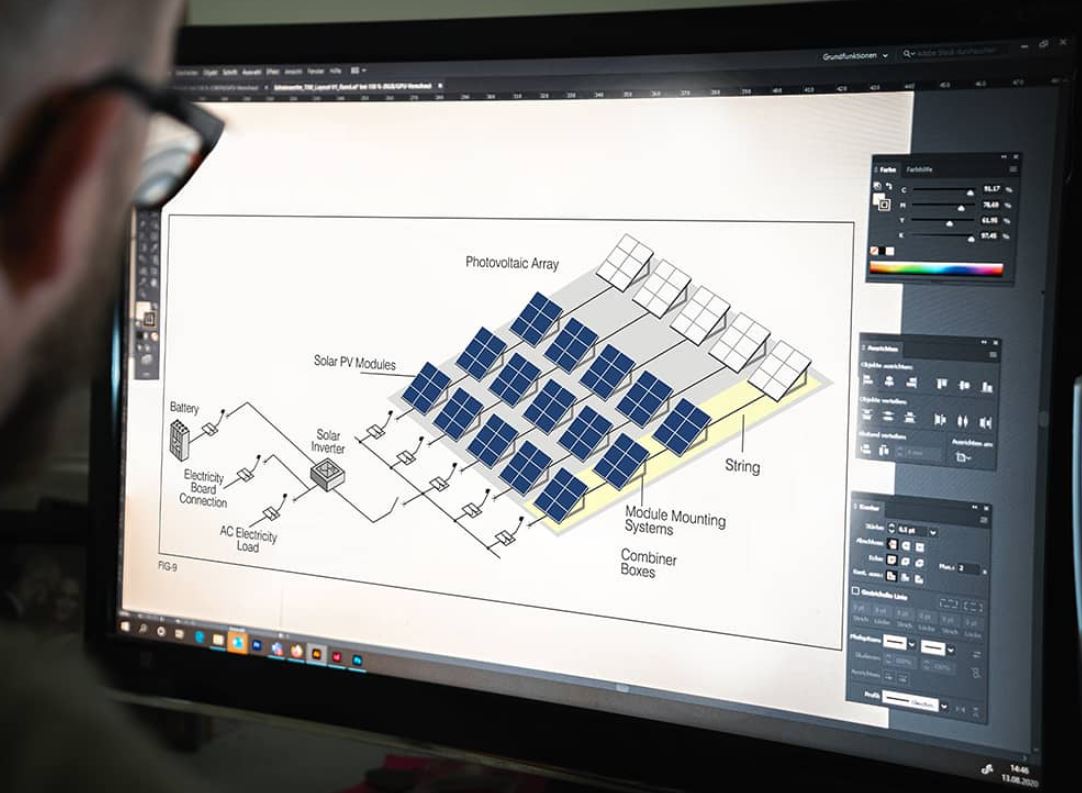
Task: Click the Photoshop taskbar icon
Action: (357, 660)
